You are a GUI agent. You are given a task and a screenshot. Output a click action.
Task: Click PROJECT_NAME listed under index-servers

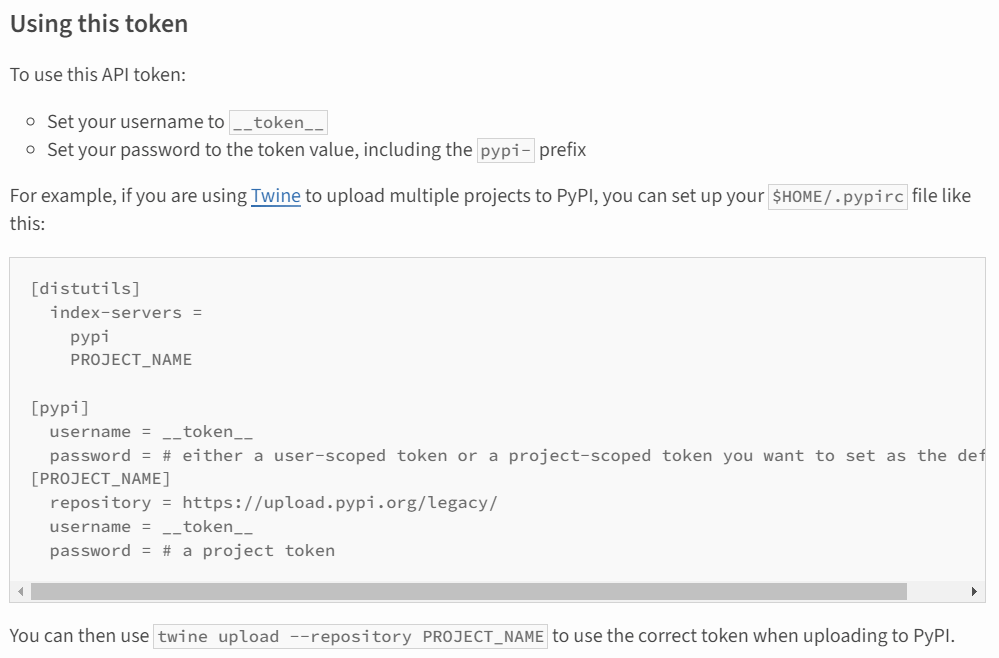(131, 360)
